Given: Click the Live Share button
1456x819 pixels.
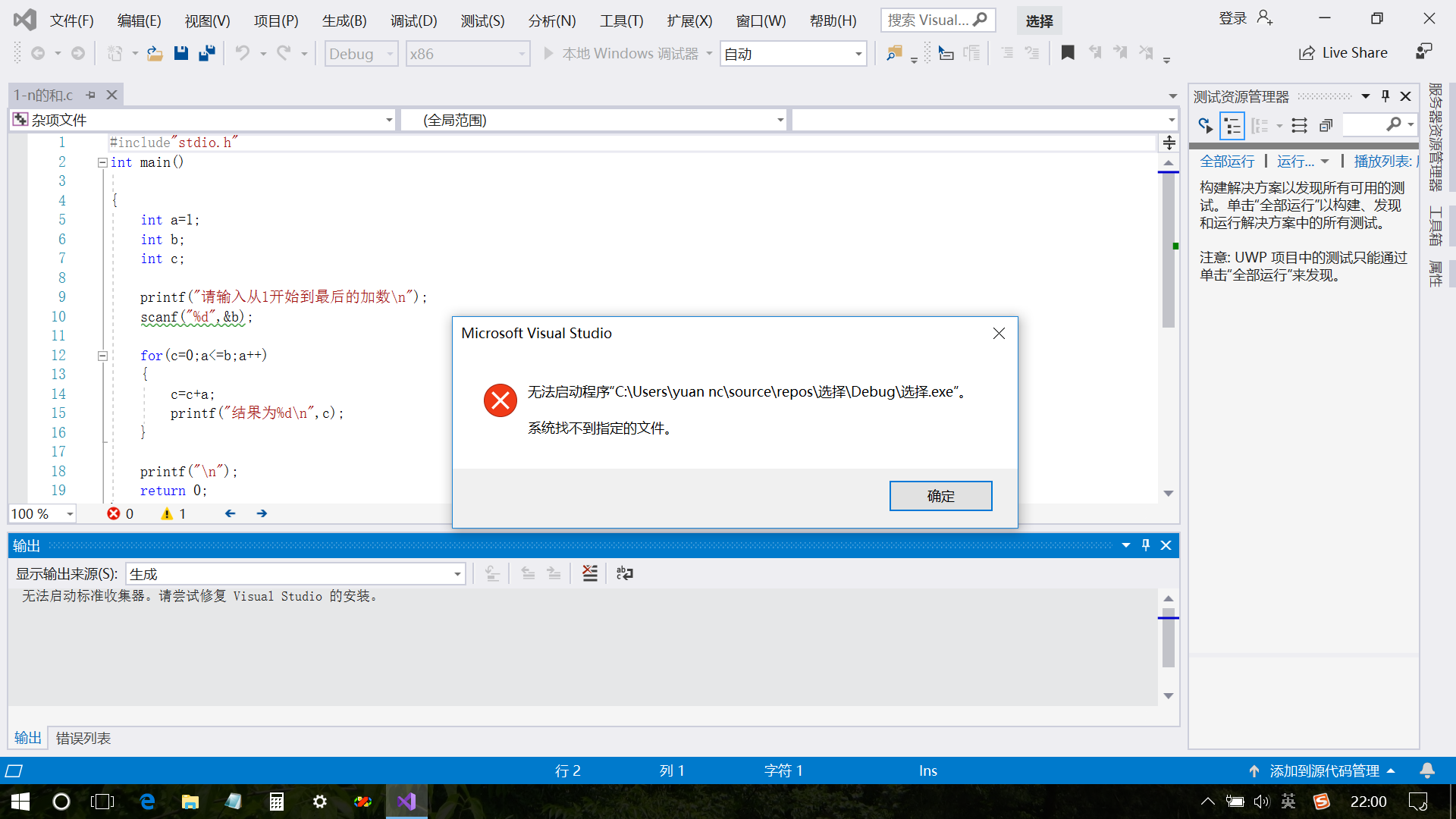Looking at the screenshot, I should 1343,53.
